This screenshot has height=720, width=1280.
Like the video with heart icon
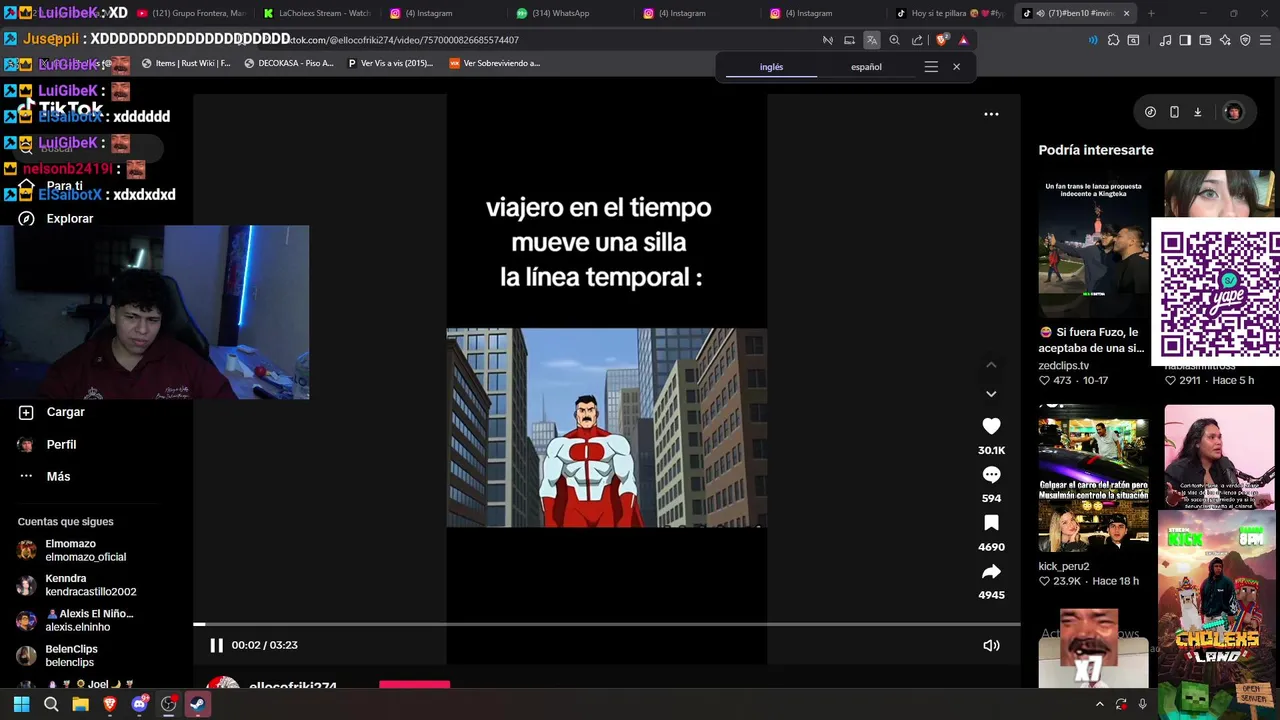[991, 427]
